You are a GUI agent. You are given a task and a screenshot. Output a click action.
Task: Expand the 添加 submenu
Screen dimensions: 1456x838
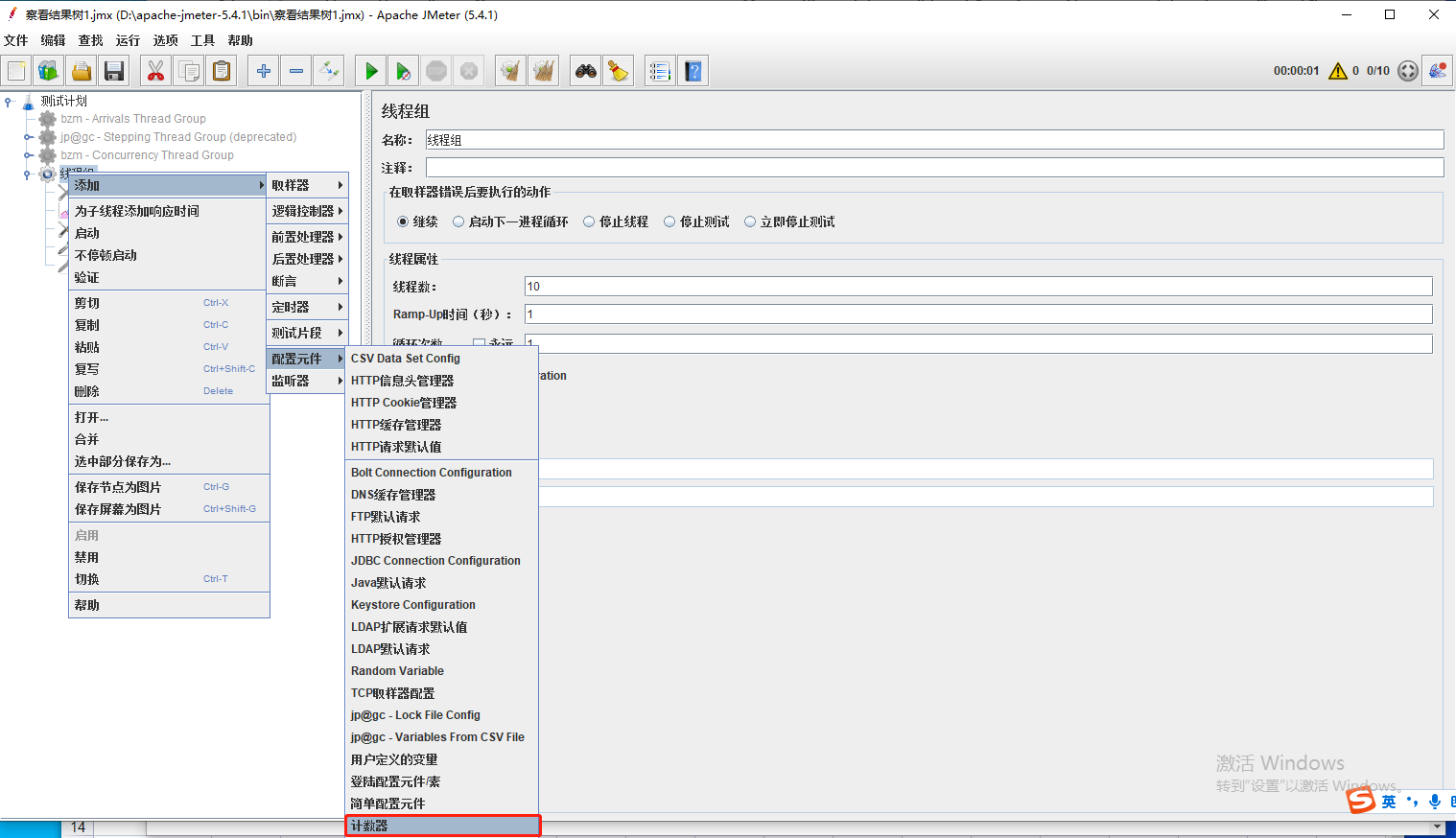pyautogui.click(x=168, y=185)
